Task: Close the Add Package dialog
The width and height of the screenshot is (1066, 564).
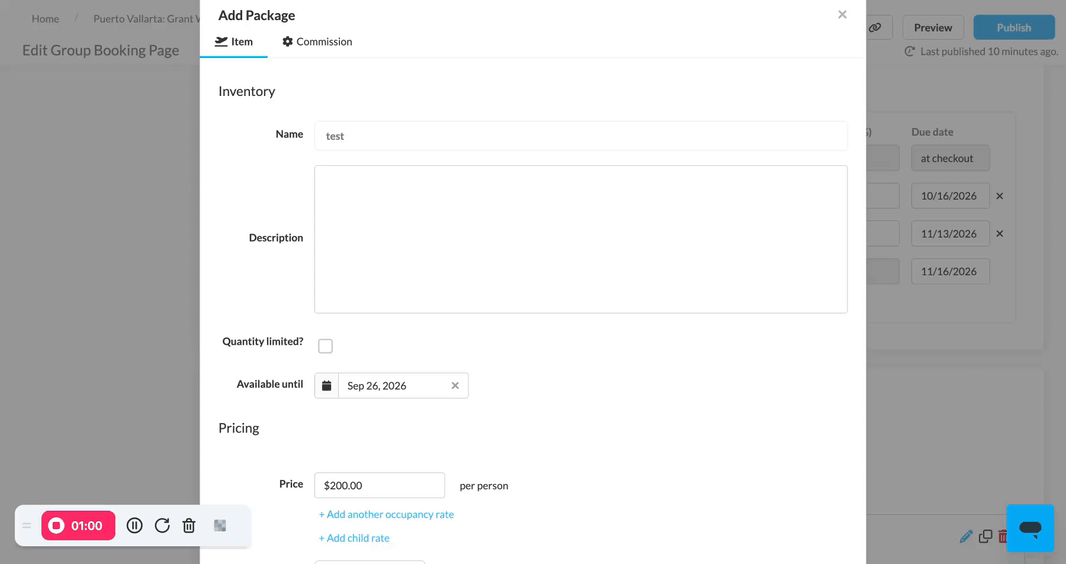Action: [x=842, y=14]
